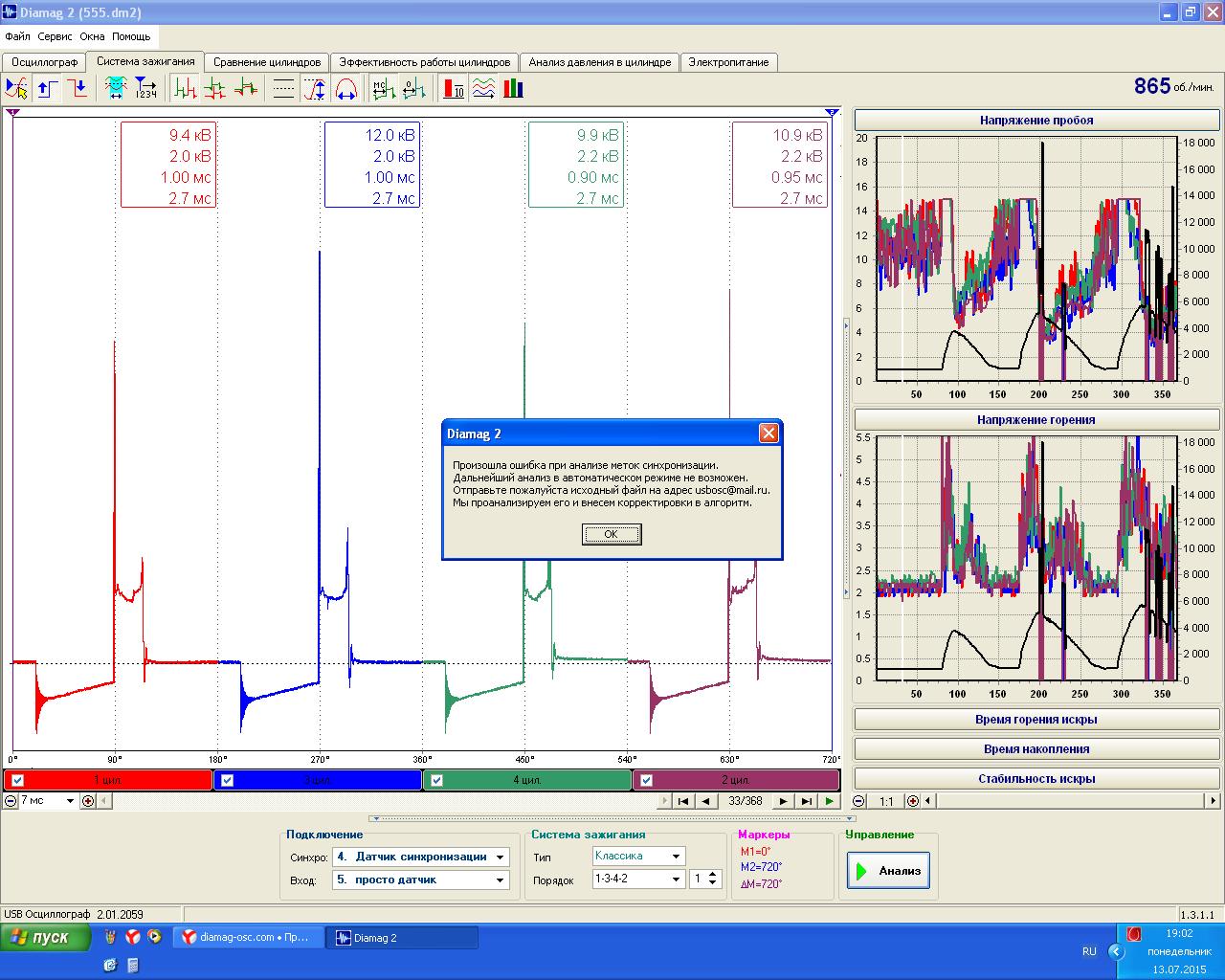The width and height of the screenshot is (1225, 980).
Task: Switch to Анализ давления в цилиндре tab
Action: (600, 62)
